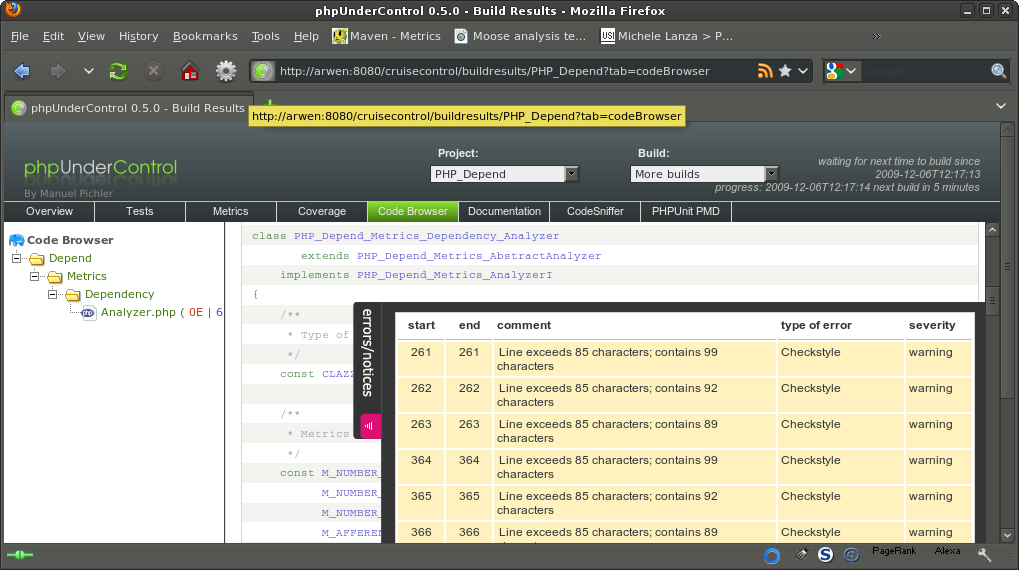1019x570 pixels.
Task: Reload the page with the refresh icon
Action: [x=118, y=71]
